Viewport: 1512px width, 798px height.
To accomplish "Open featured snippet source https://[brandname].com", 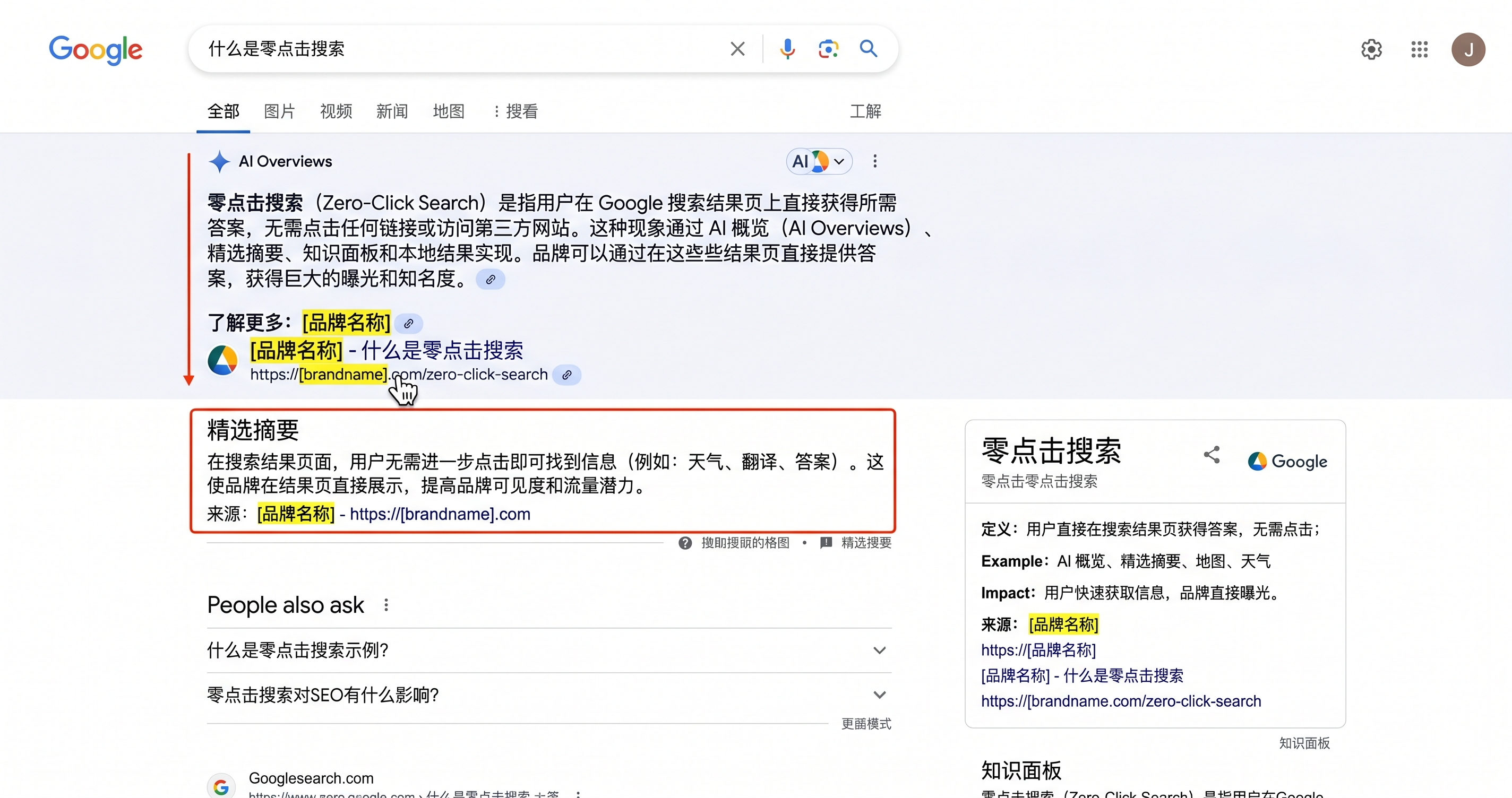I will 440,514.
